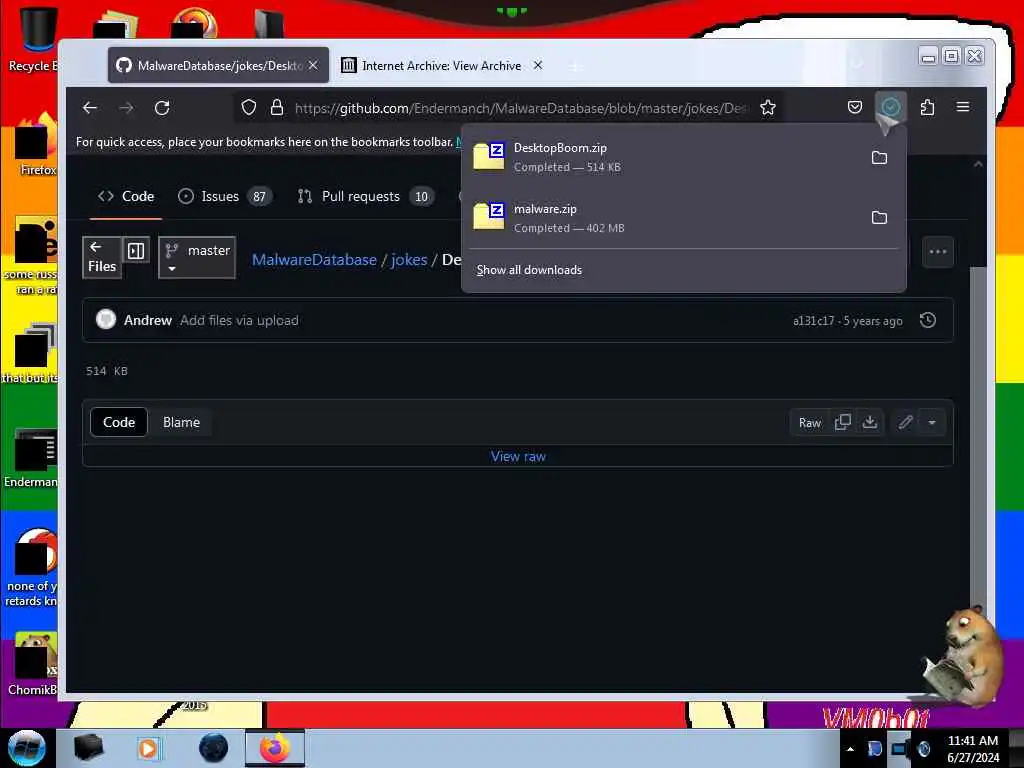The image size is (1024, 768).
Task: Click the network icon in system tray
Action: 899,749
